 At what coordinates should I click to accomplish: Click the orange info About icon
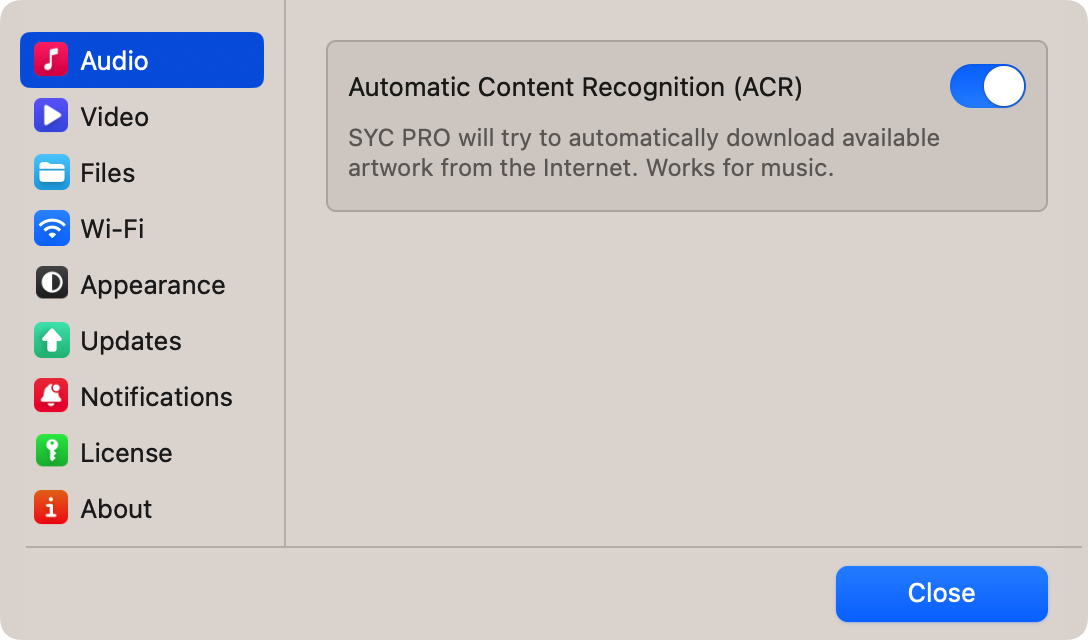pyautogui.click(x=51, y=508)
